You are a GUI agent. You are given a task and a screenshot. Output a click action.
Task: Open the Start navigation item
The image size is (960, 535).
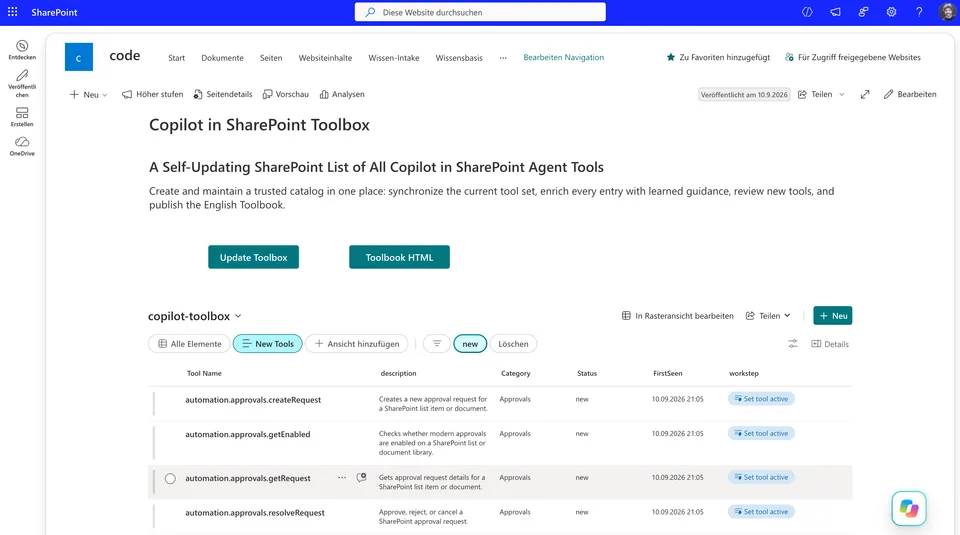coord(176,58)
